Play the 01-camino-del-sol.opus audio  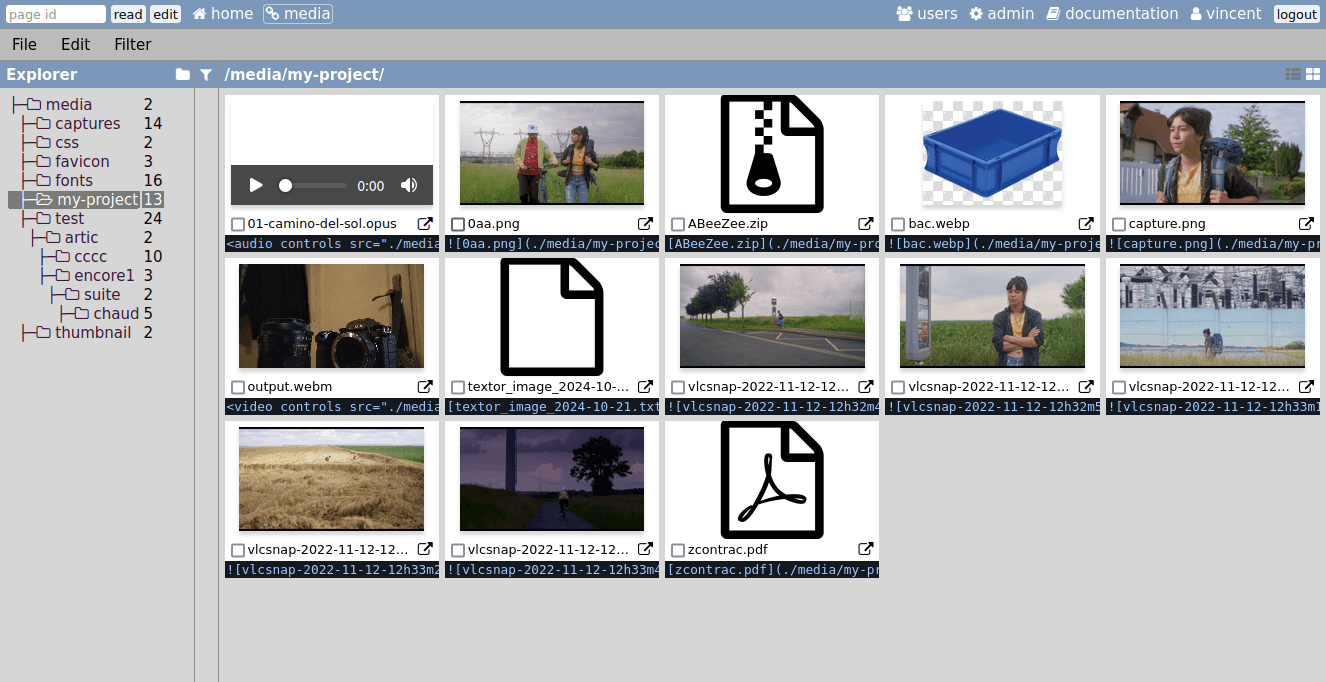(256, 185)
